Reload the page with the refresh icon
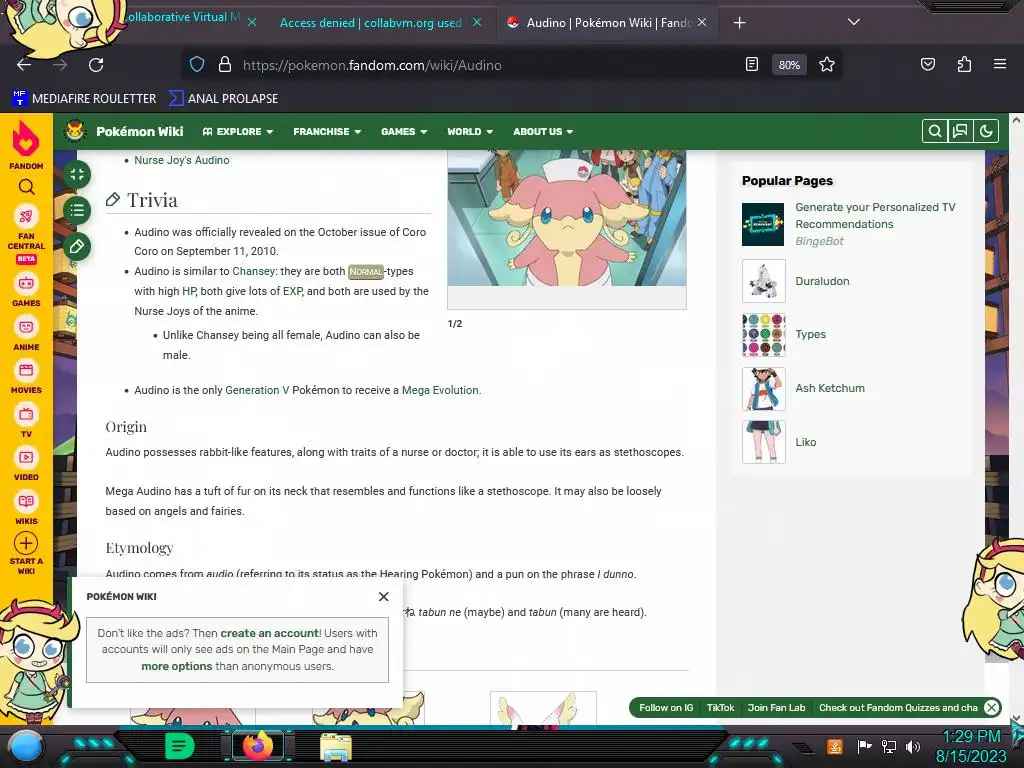1024x768 pixels. pos(96,65)
